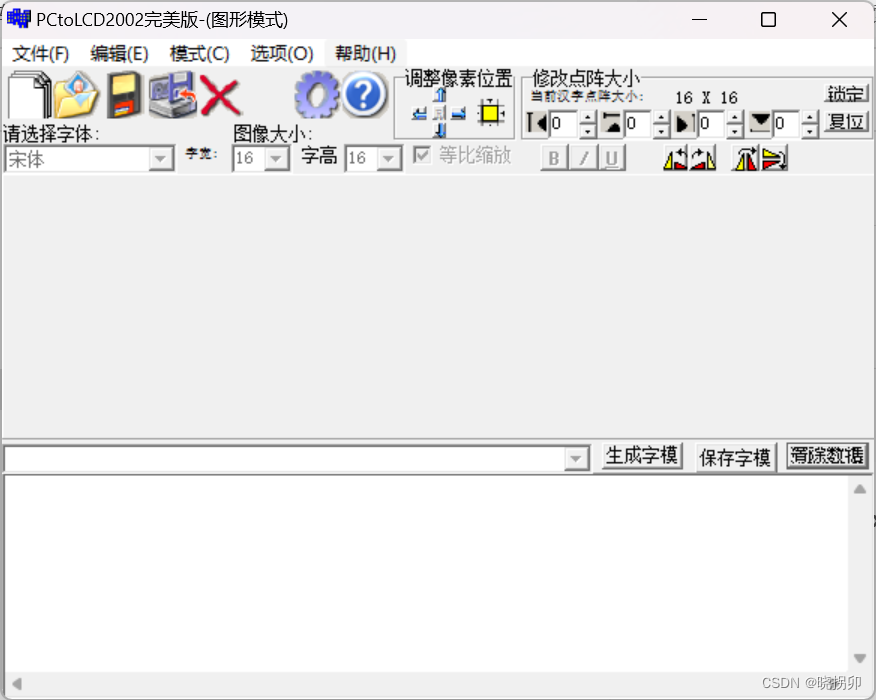Toggle the 等比缩放 checkbox

coord(422,155)
